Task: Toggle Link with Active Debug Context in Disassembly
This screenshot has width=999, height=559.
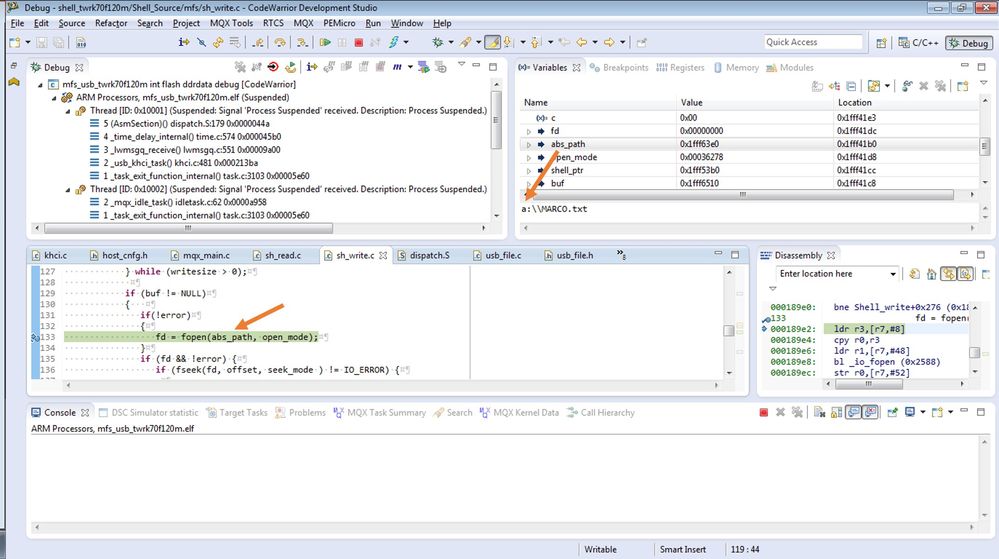Action: pos(949,273)
